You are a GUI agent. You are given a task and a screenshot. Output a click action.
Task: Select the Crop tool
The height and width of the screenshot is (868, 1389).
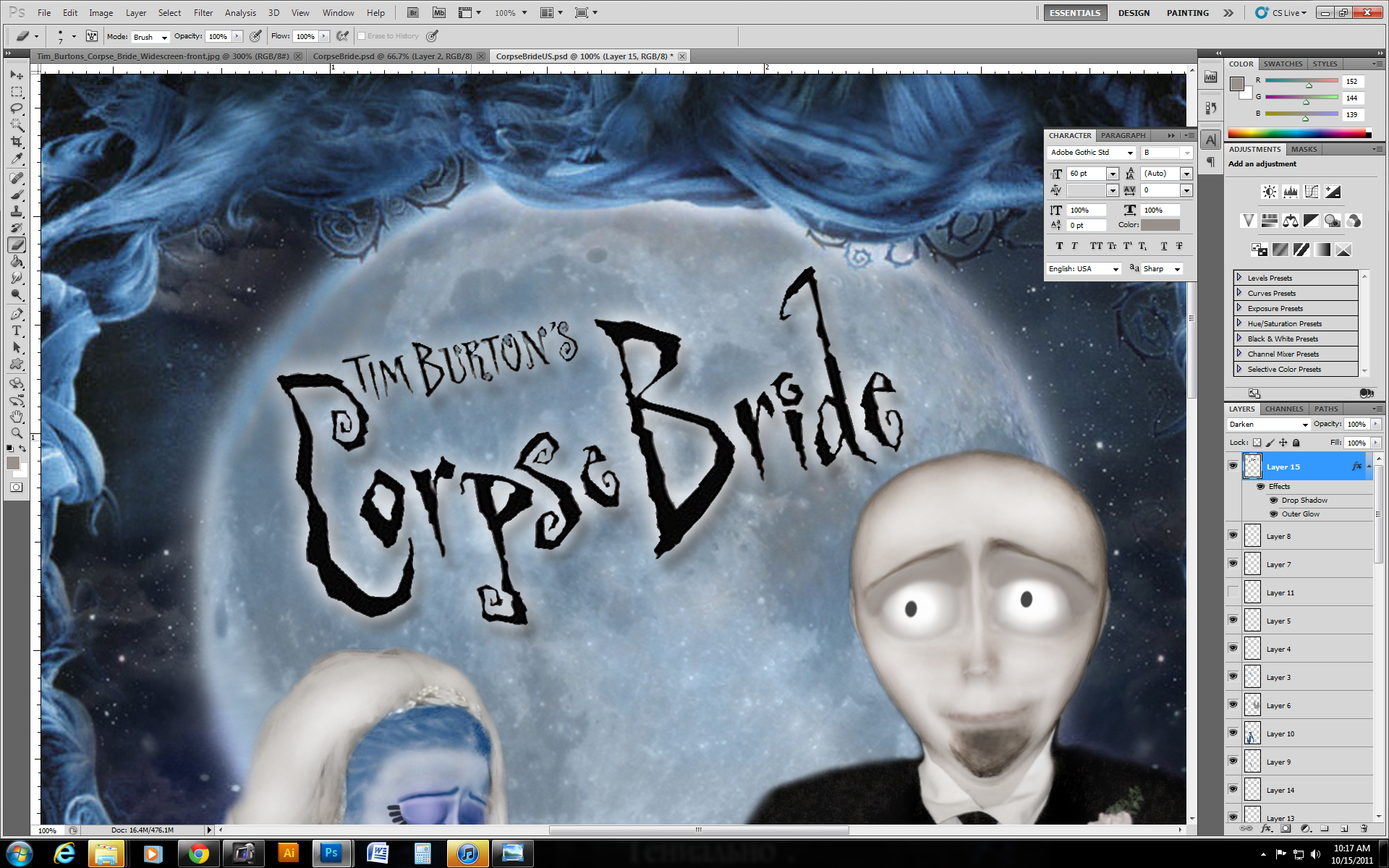coord(17,142)
